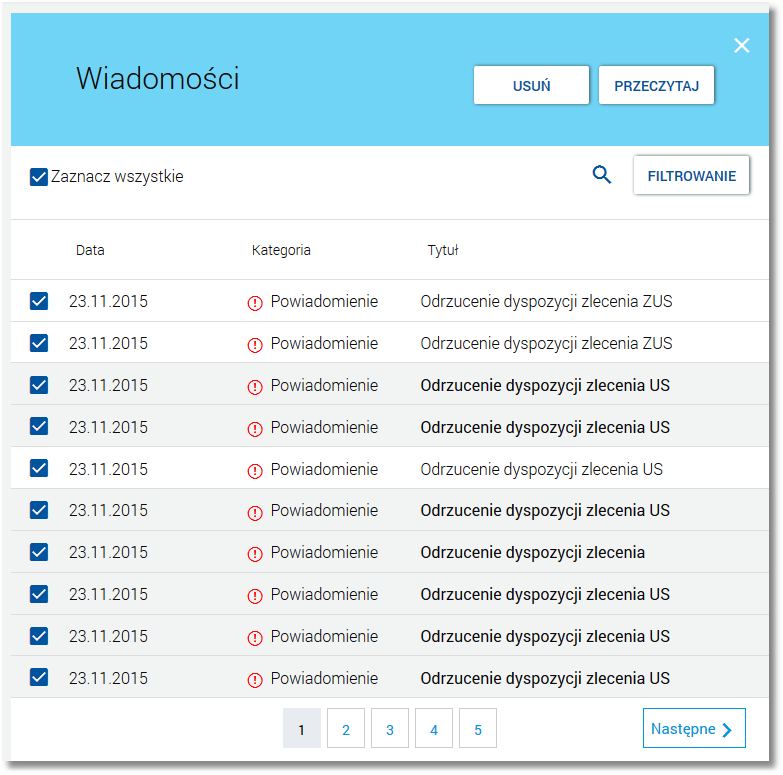The height and width of the screenshot is (775, 783).
Task: Uncheck the checkbox of the non-bold US message
Action: [38, 468]
